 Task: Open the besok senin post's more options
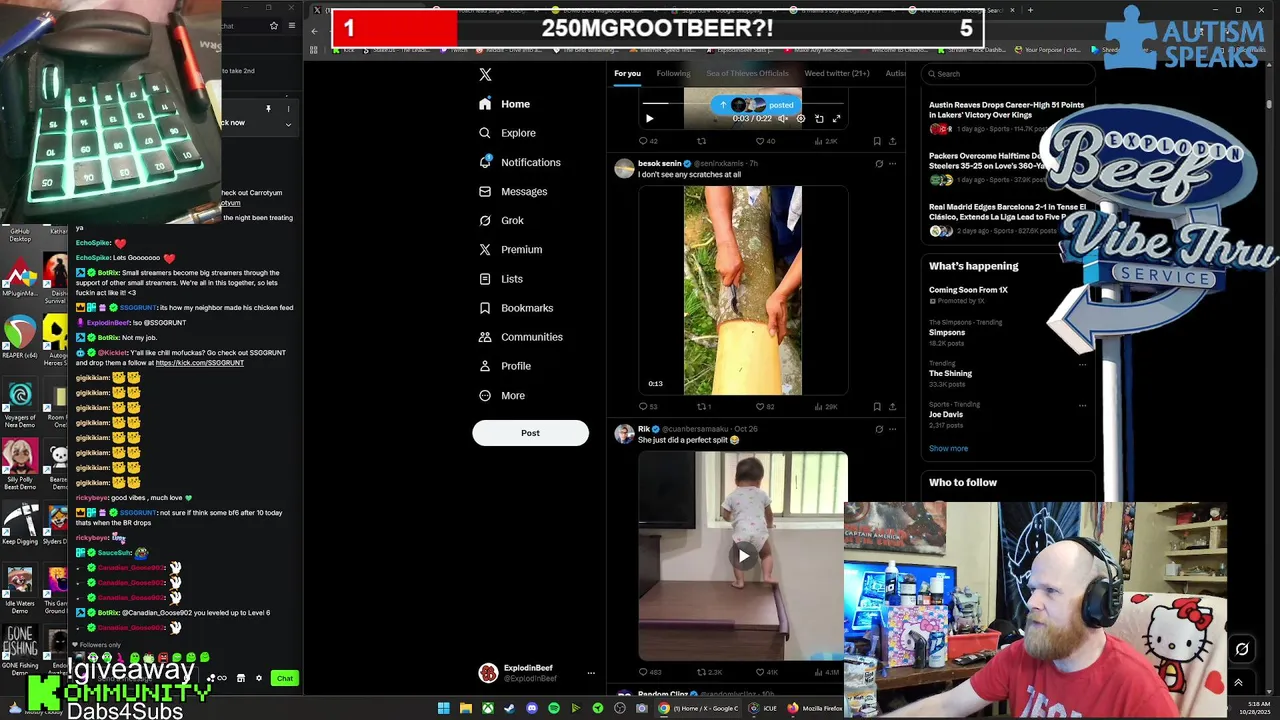point(892,164)
